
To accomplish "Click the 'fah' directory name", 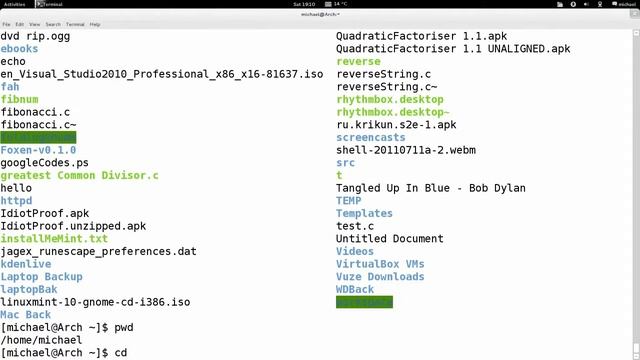I will pyautogui.click(x=10, y=87).
